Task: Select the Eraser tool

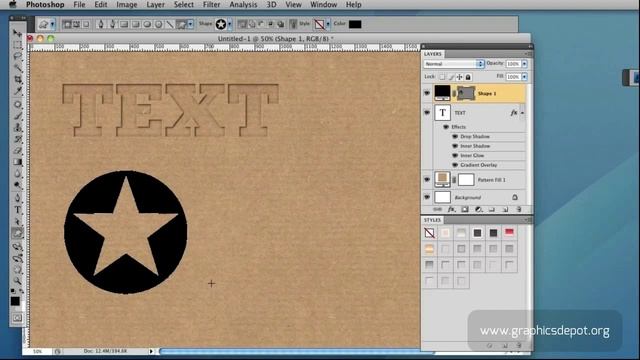Action: click(17, 151)
